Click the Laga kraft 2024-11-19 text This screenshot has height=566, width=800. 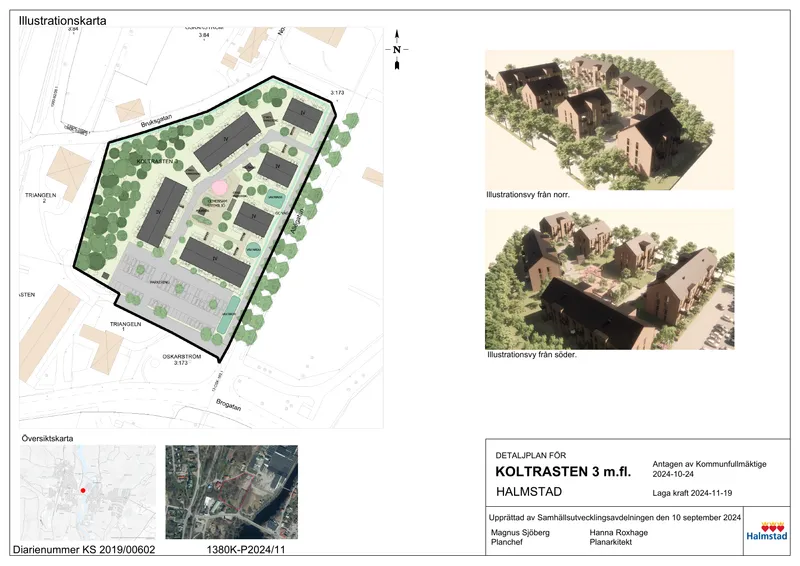(x=692, y=493)
